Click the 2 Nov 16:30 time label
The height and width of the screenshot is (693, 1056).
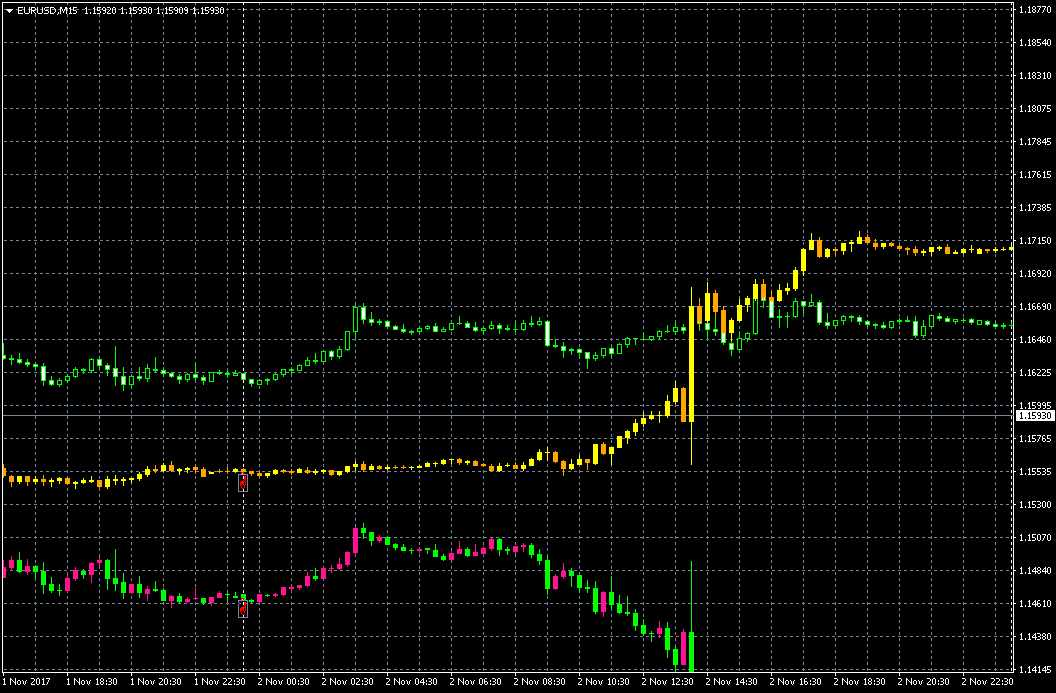[x=797, y=682]
